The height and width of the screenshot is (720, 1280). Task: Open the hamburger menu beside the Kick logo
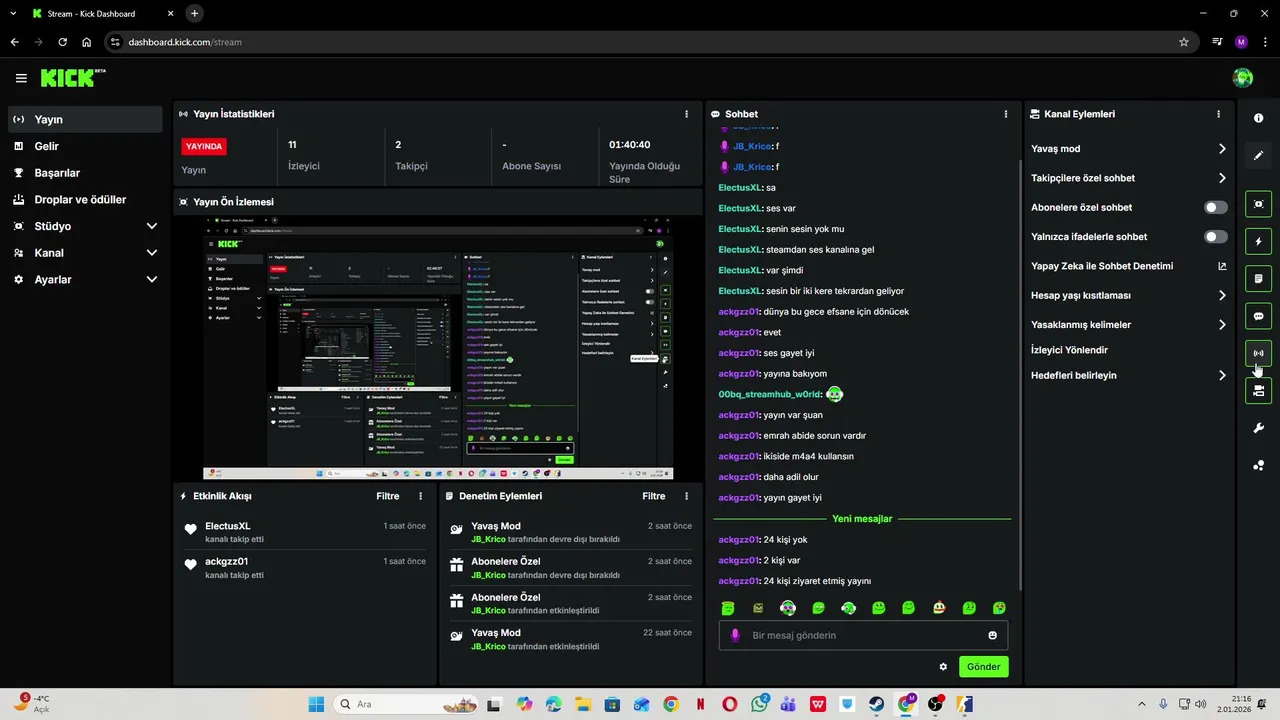21,78
